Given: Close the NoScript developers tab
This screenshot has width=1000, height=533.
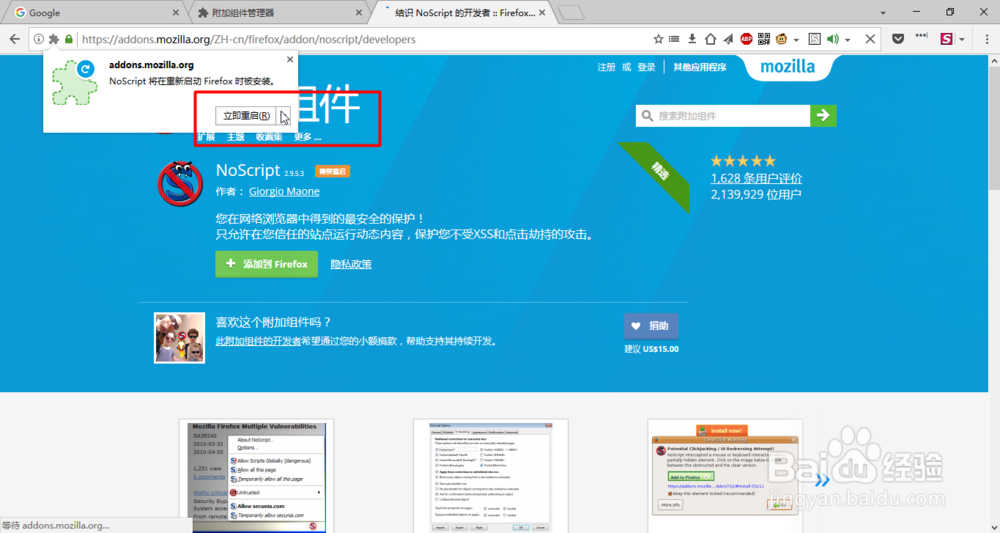Looking at the screenshot, I should point(542,12).
